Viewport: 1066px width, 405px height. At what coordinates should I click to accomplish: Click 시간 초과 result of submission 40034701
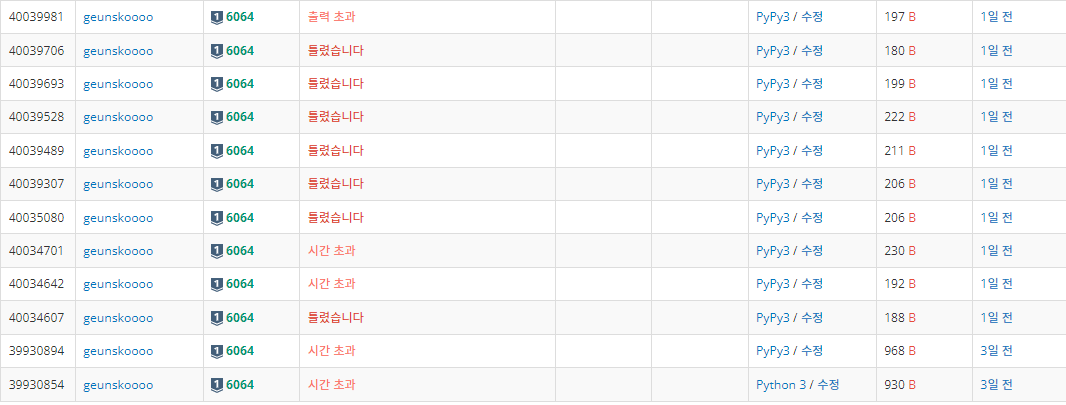[x=331, y=251]
